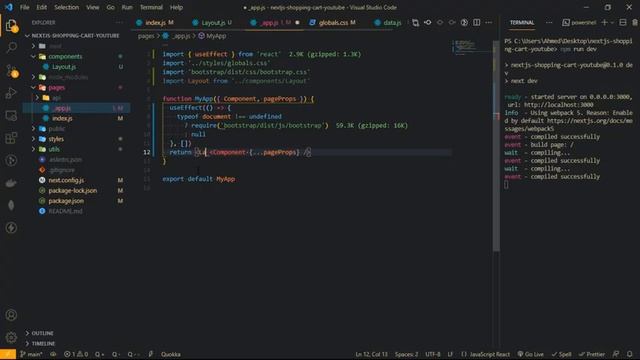Open the Run and Debug view
Screen dimensions: 640x360
(11, 93)
